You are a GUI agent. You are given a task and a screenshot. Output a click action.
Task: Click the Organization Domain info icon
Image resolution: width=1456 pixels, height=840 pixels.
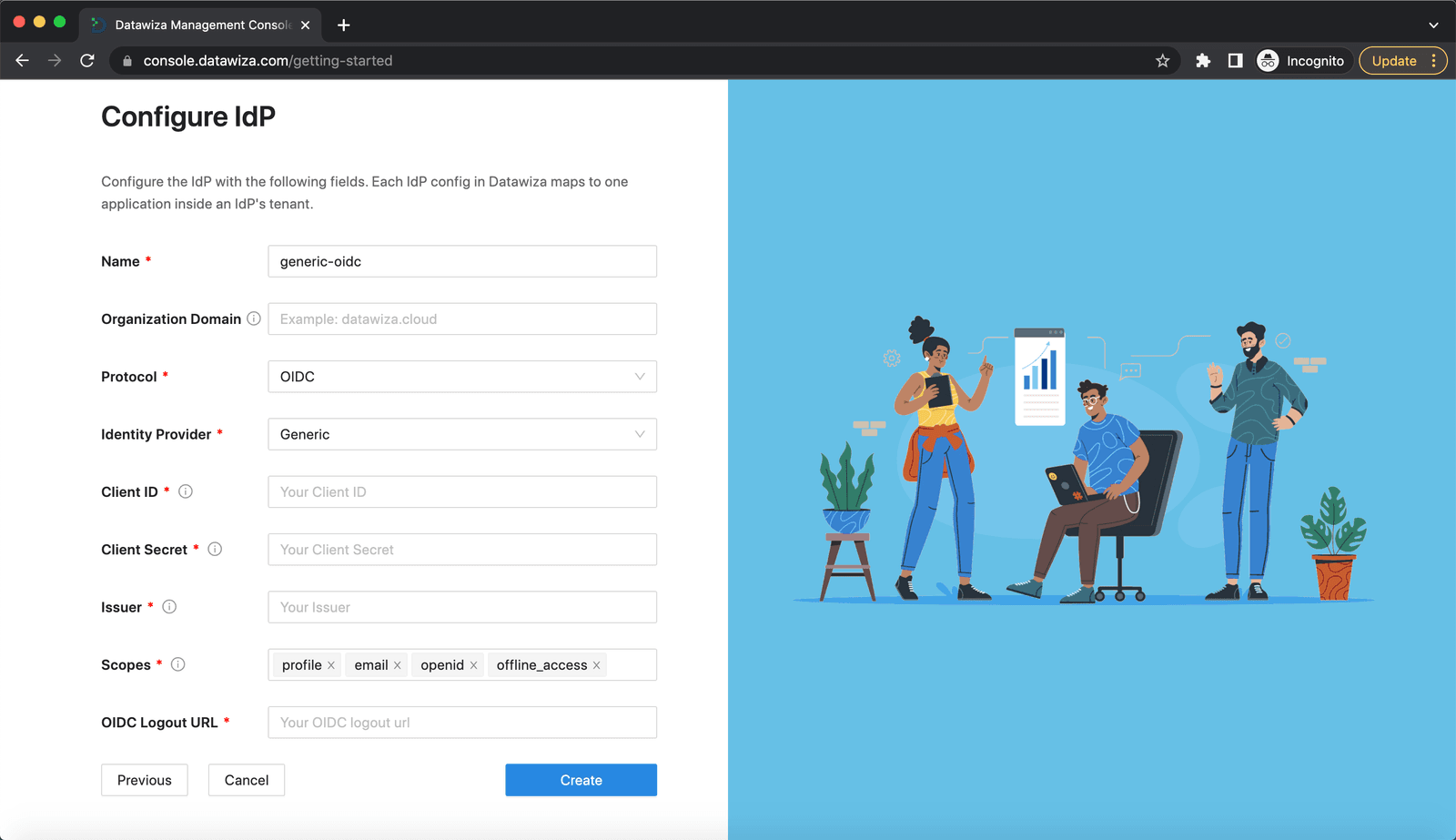254,319
